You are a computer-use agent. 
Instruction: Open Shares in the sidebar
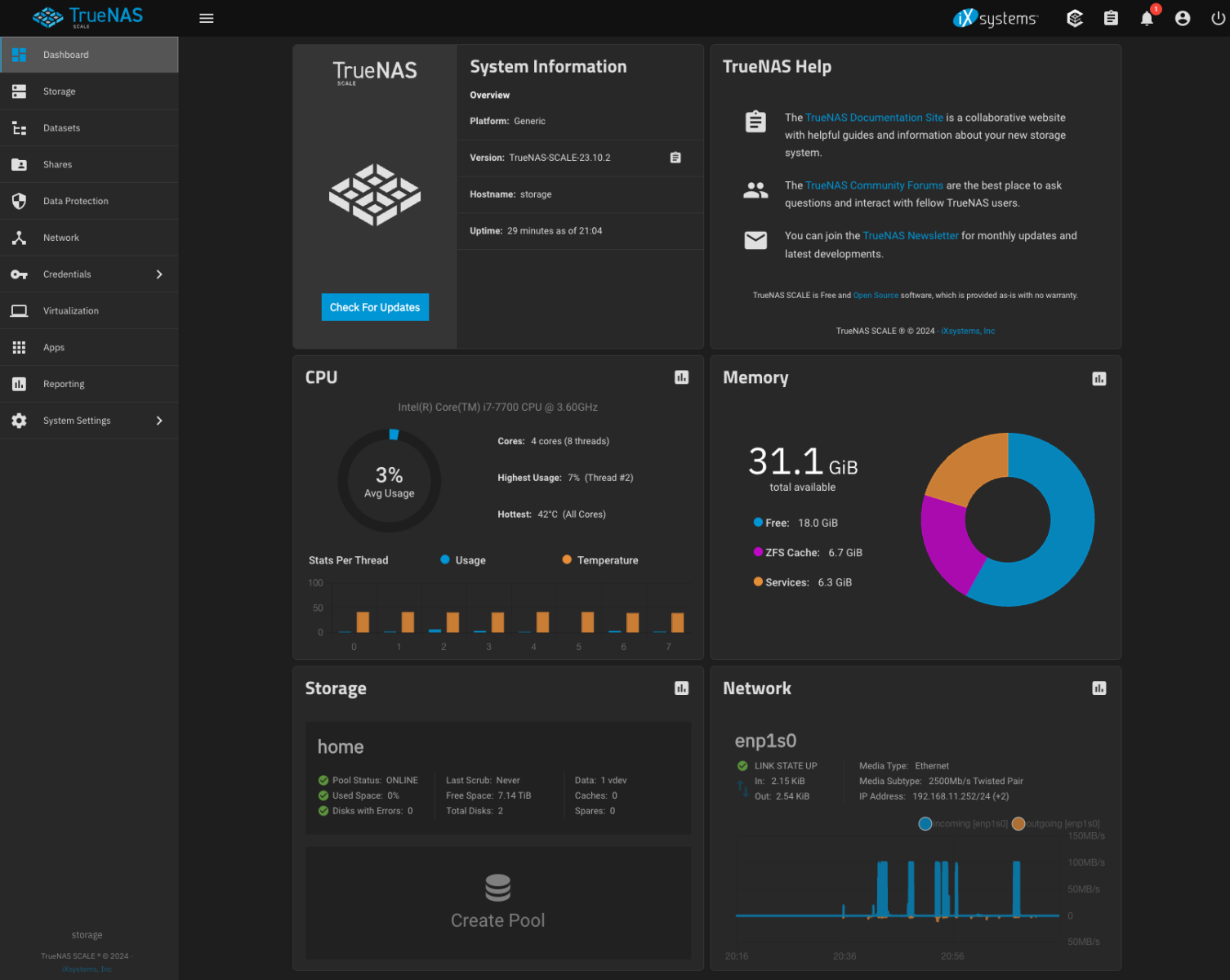(x=89, y=164)
